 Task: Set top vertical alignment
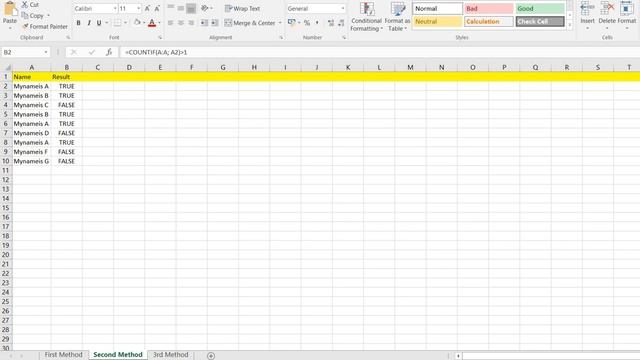171,8
